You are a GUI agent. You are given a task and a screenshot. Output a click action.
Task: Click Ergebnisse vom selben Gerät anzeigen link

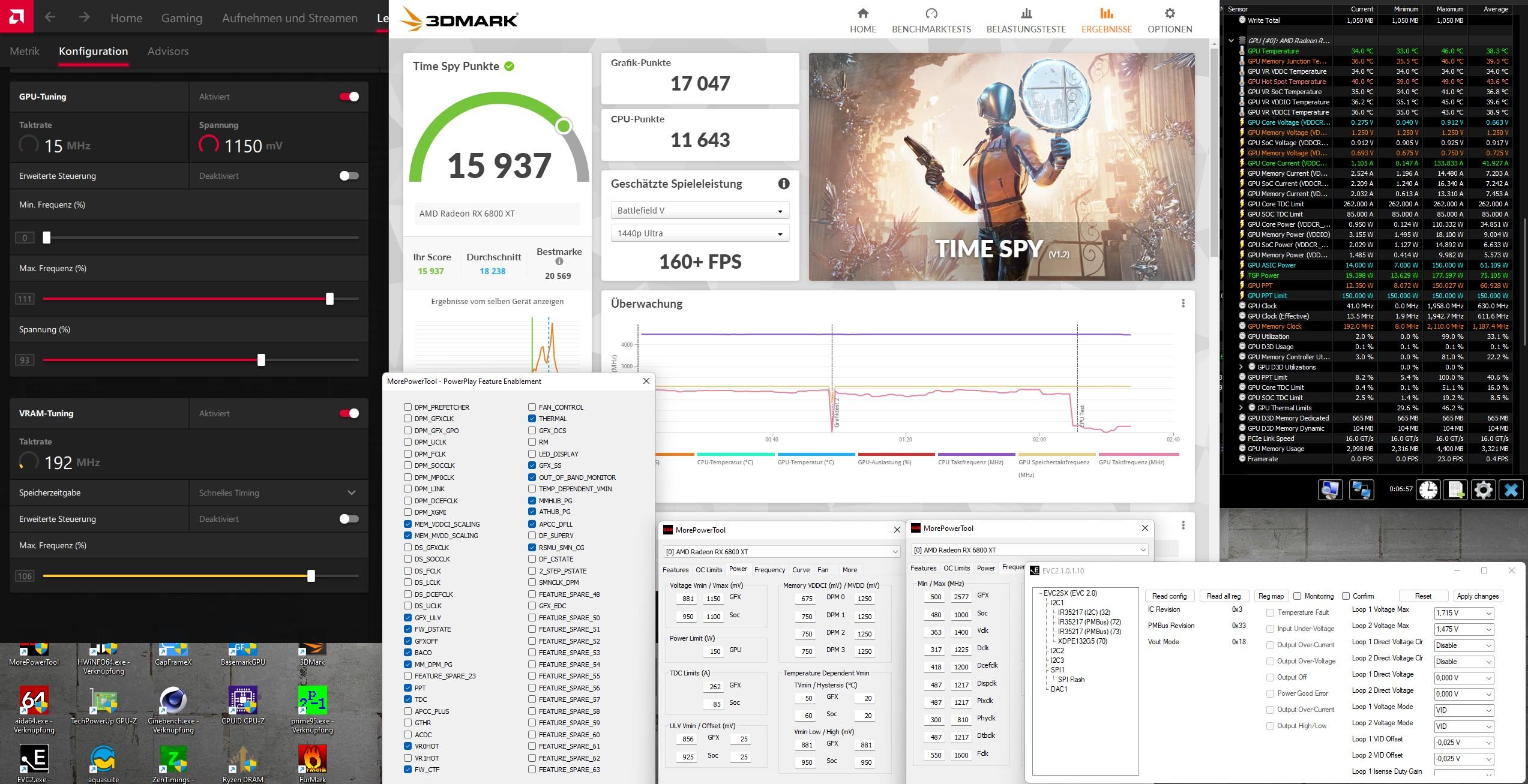497,302
